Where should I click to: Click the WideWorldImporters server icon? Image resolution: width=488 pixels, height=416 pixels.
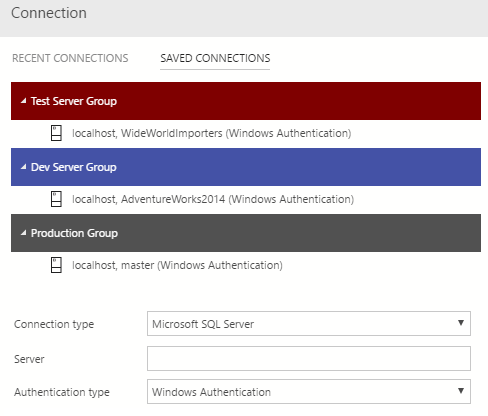tap(56, 133)
